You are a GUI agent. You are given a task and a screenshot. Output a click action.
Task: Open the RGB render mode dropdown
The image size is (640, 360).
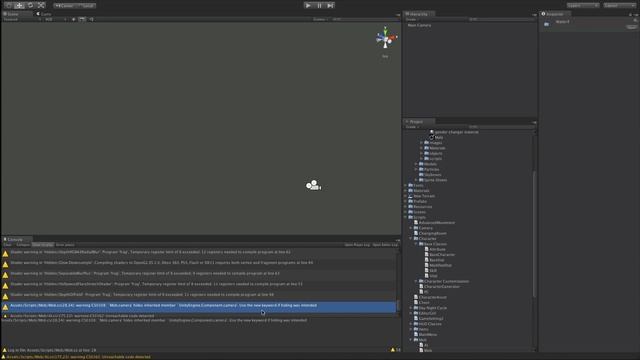point(56,19)
